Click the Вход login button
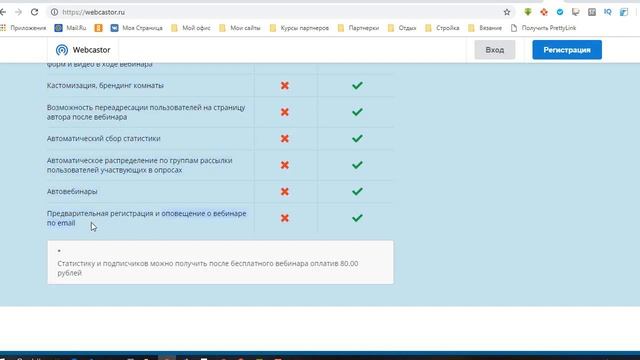The width and height of the screenshot is (640, 360). click(x=495, y=50)
